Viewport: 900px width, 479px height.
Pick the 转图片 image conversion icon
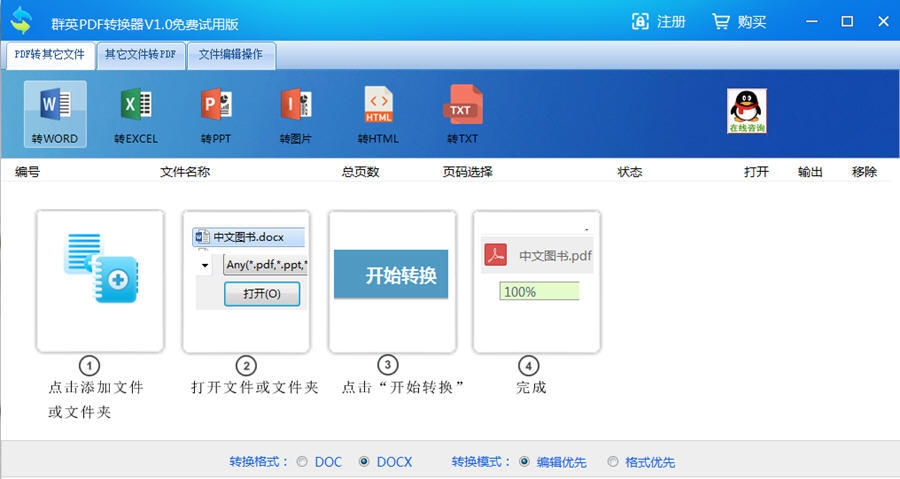(296, 114)
